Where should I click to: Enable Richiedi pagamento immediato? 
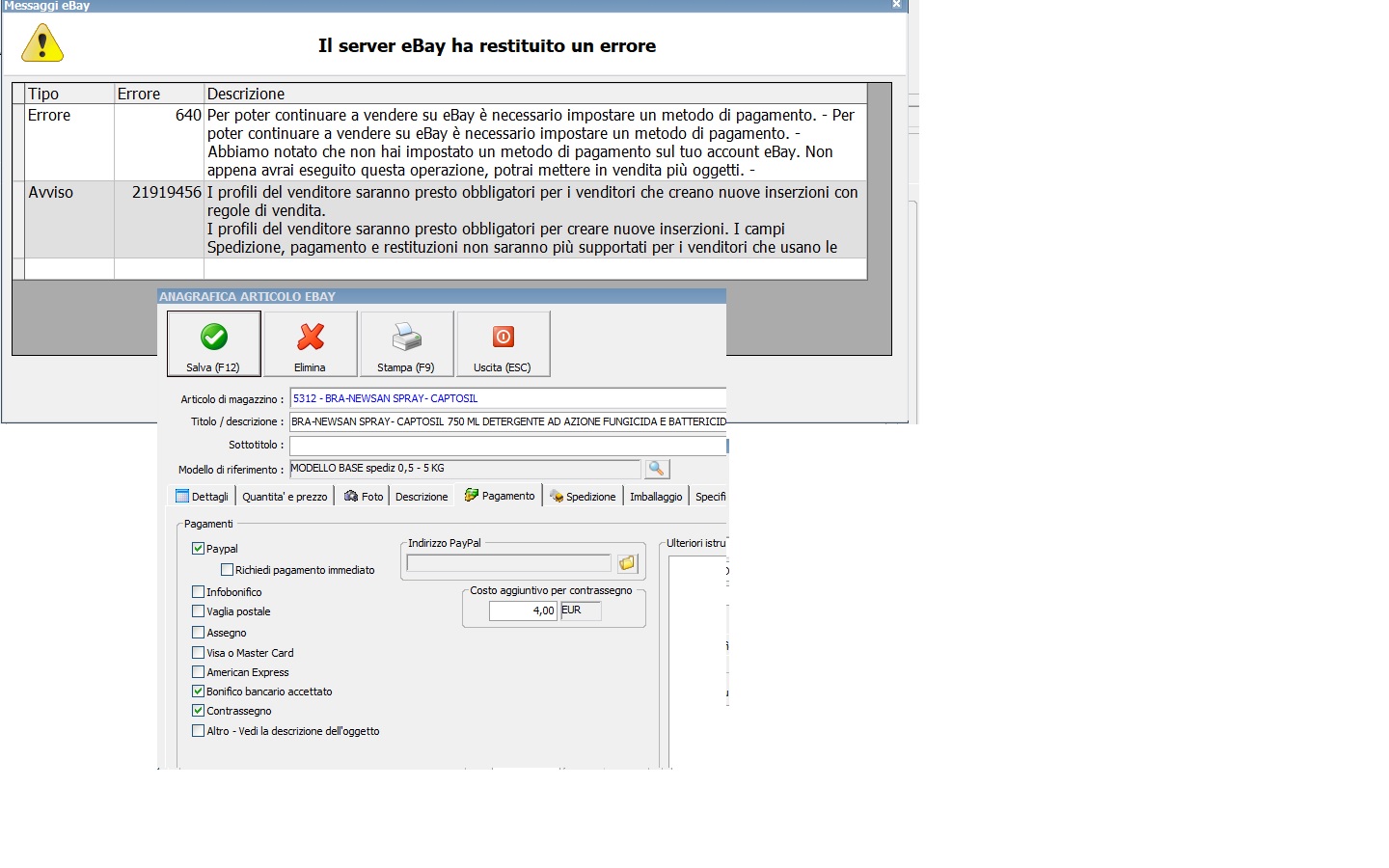(228, 569)
